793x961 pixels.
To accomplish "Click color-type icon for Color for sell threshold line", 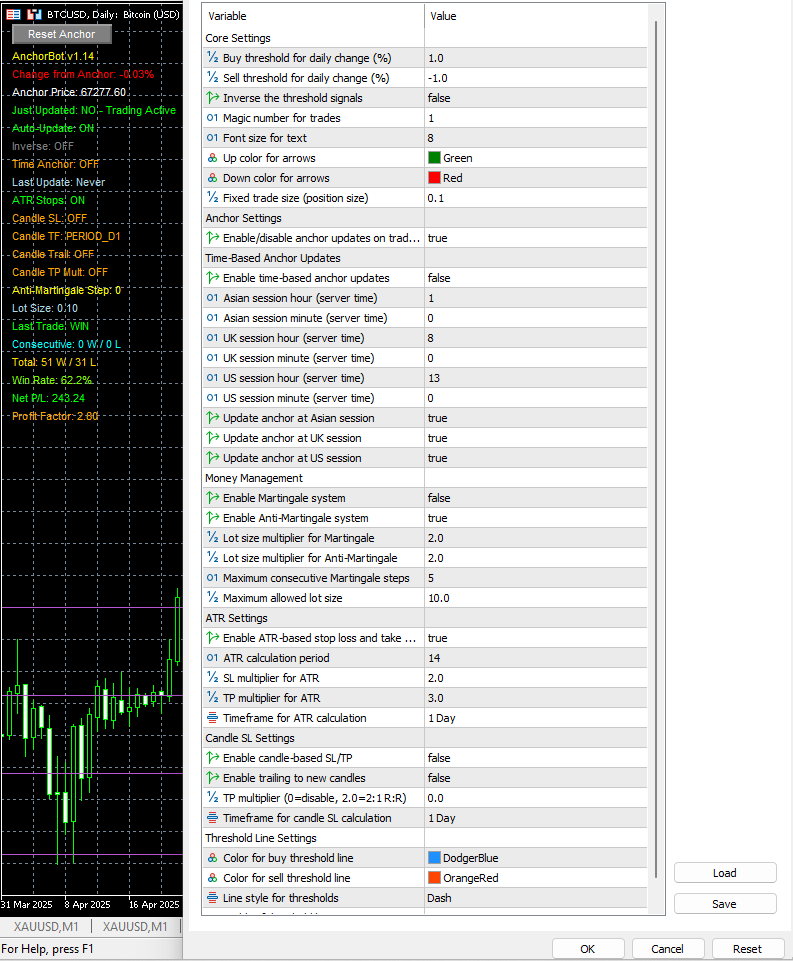I will coord(213,878).
